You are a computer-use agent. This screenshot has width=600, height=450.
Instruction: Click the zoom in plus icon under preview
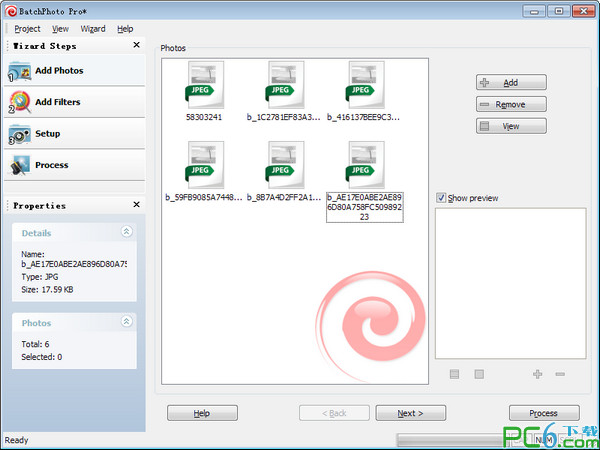point(538,374)
